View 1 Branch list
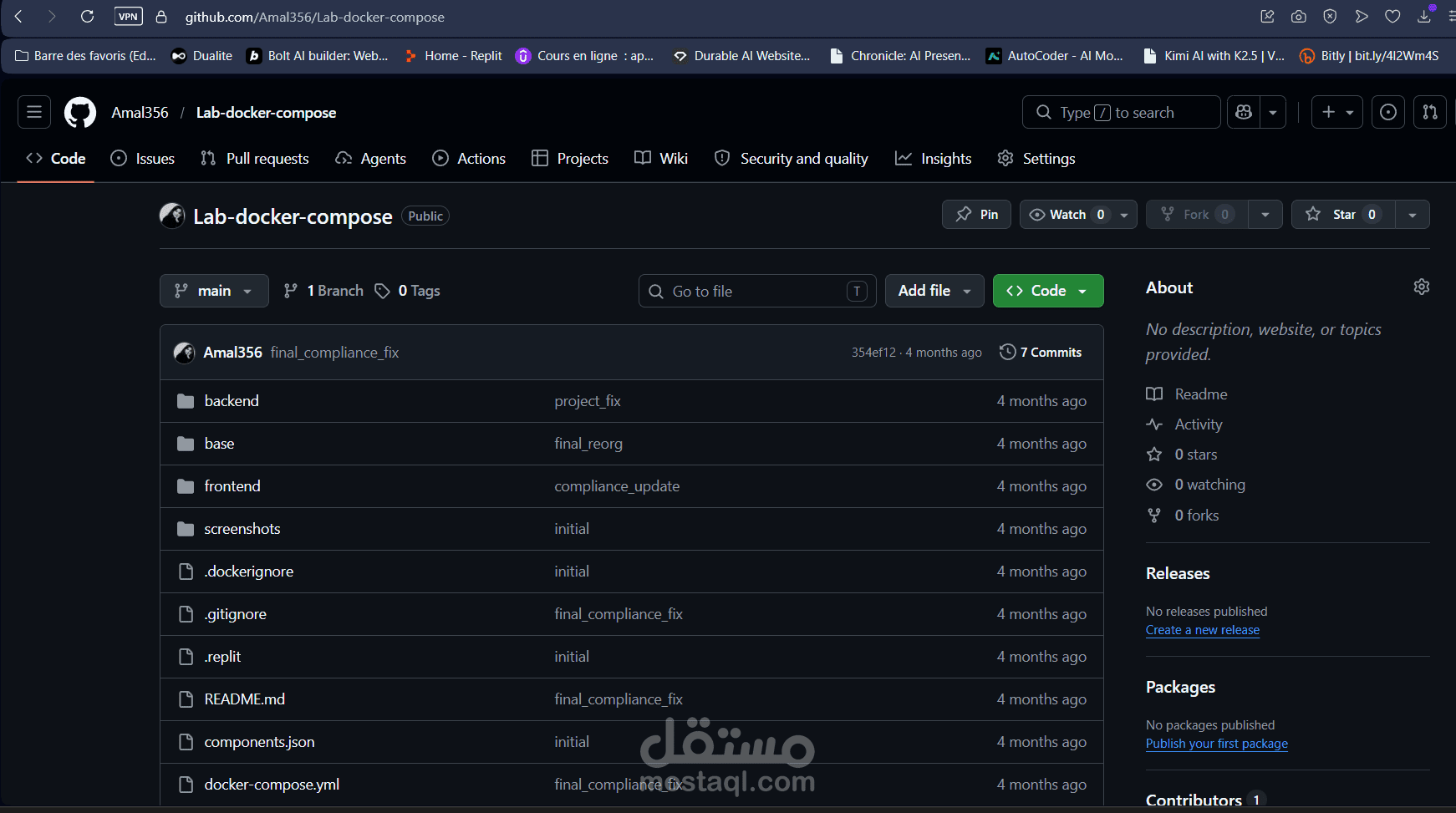The width and height of the screenshot is (1456, 813). [x=324, y=291]
